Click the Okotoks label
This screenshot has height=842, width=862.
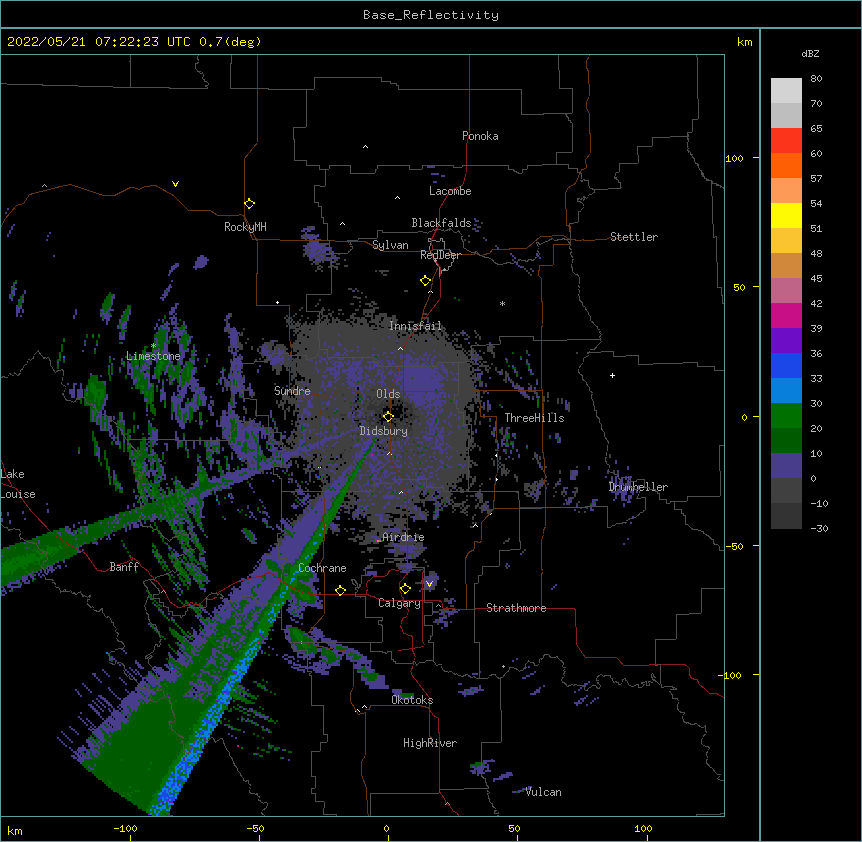coord(412,700)
